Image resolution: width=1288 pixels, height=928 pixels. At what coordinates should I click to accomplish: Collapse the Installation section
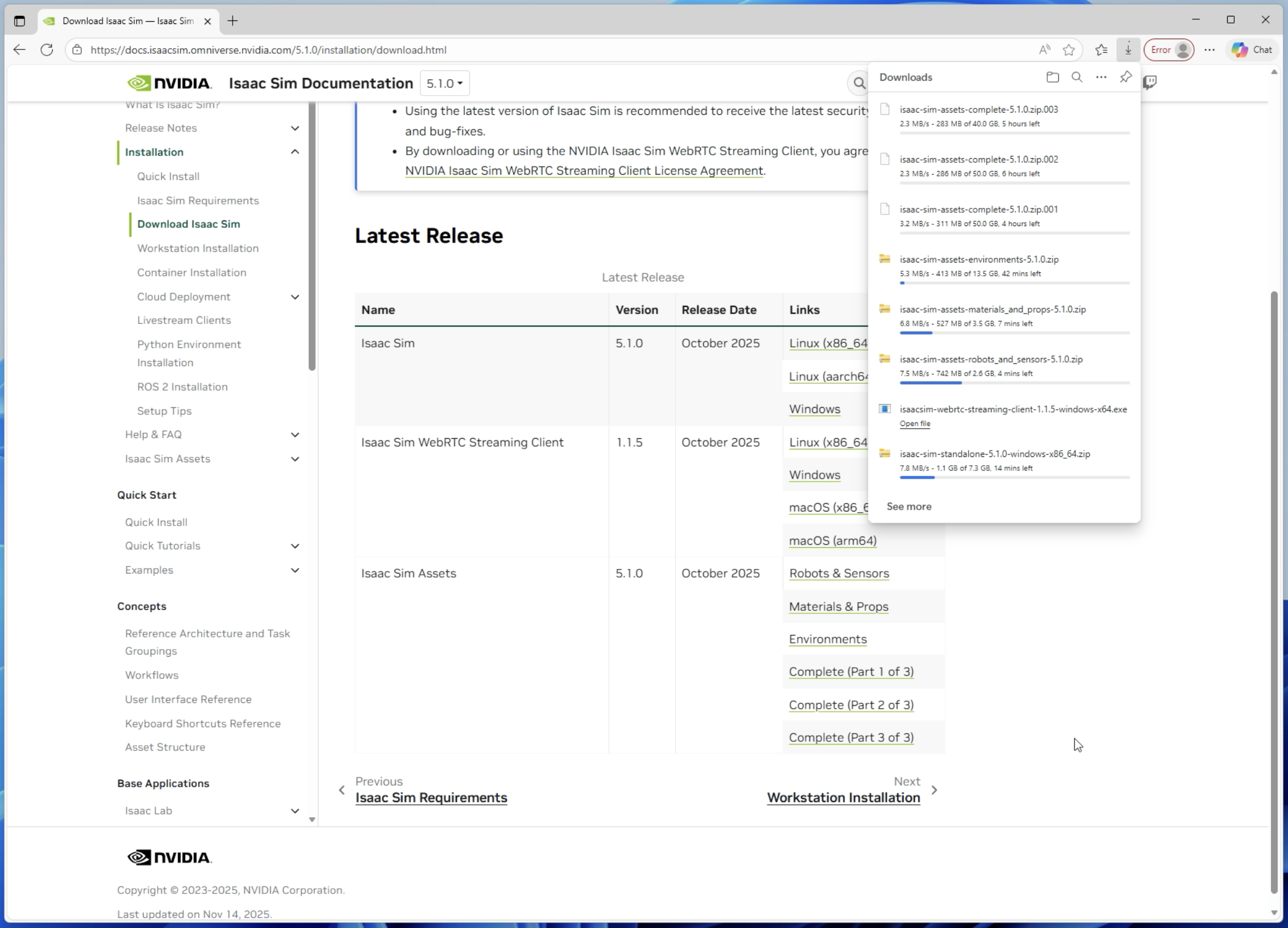tap(295, 152)
